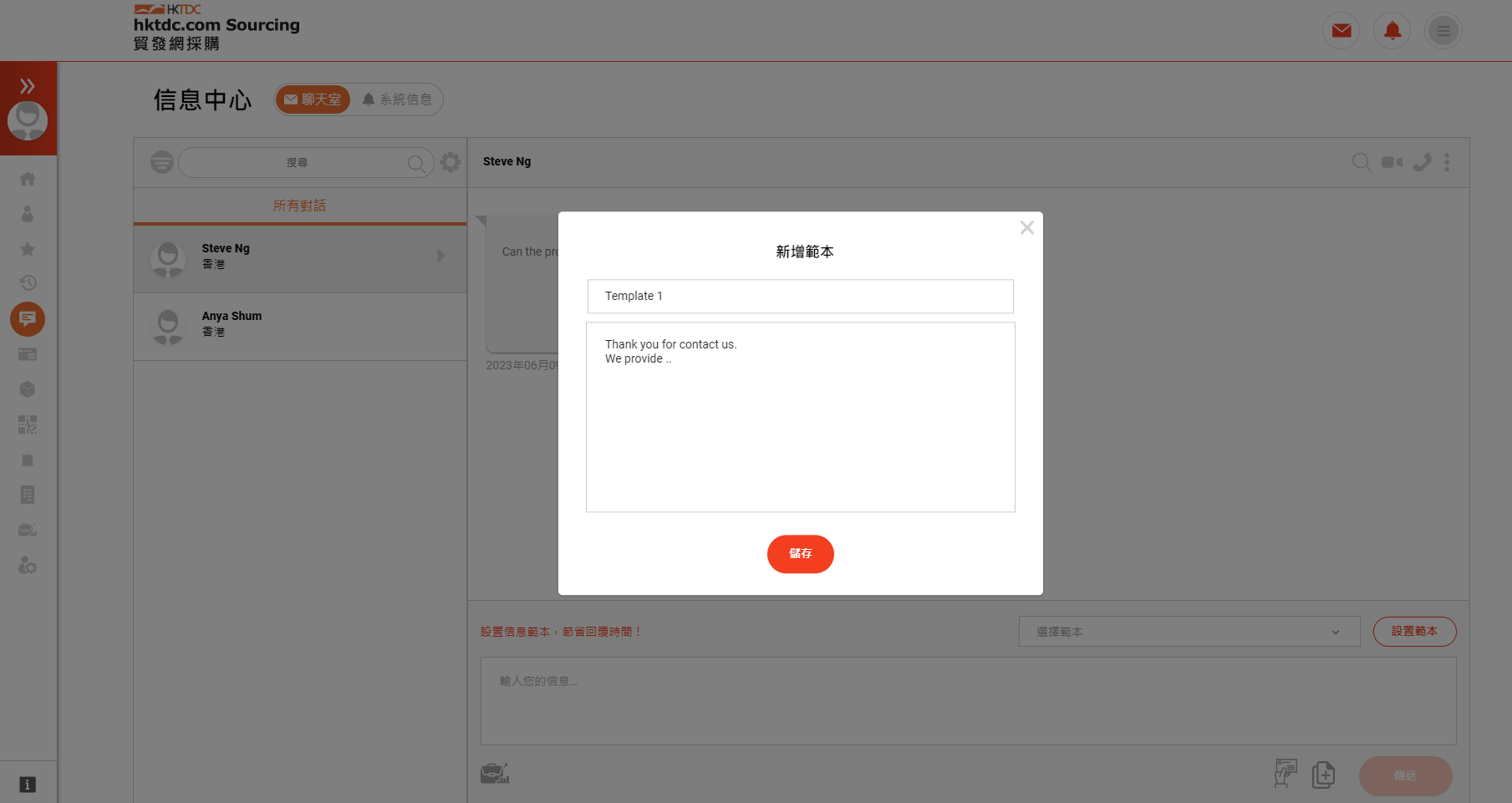1512x803 pixels.
Task: Click the 信息中心 page heading
Action: [x=202, y=100]
